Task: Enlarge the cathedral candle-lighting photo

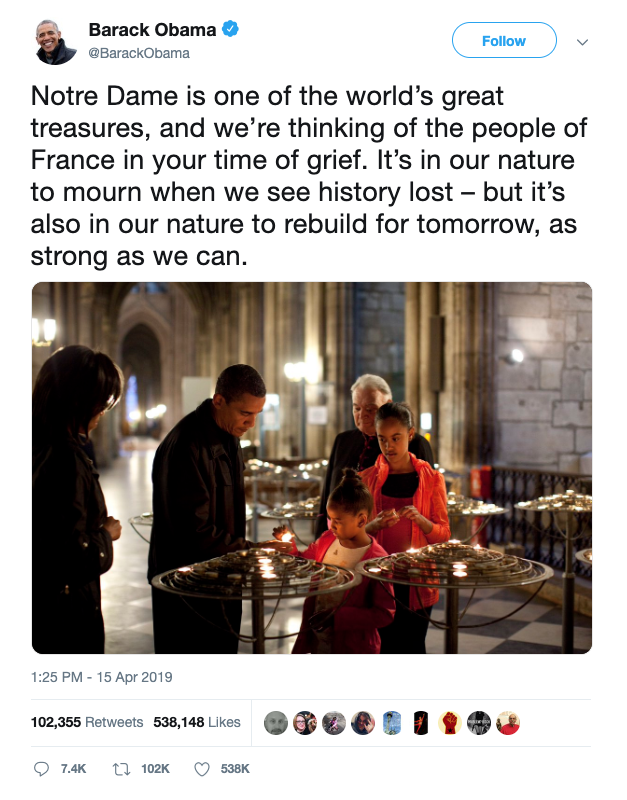Action: [312, 468]
